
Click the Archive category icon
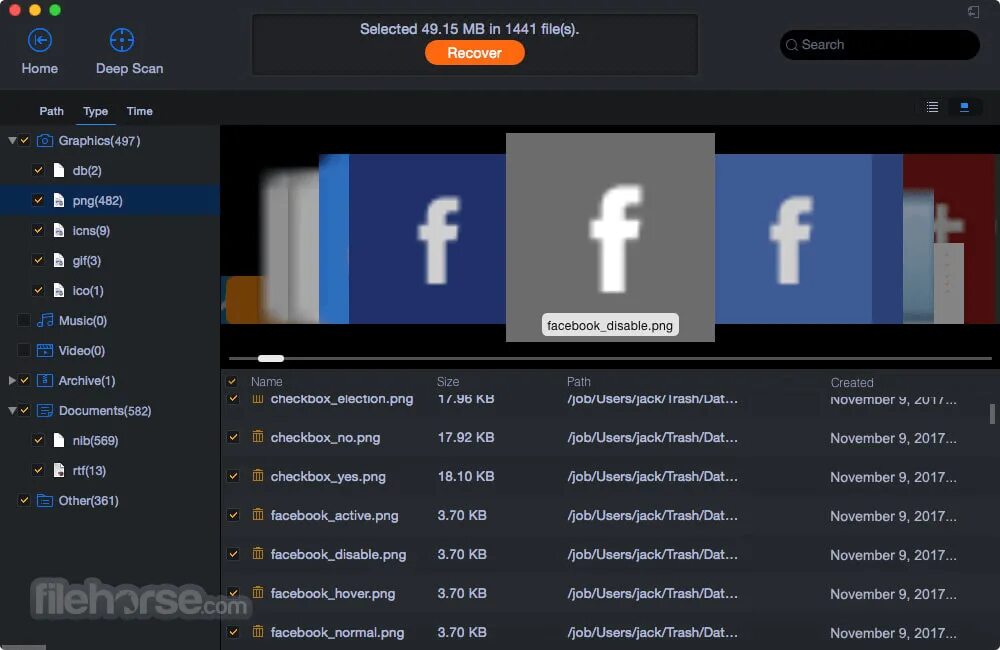point(45,380)
